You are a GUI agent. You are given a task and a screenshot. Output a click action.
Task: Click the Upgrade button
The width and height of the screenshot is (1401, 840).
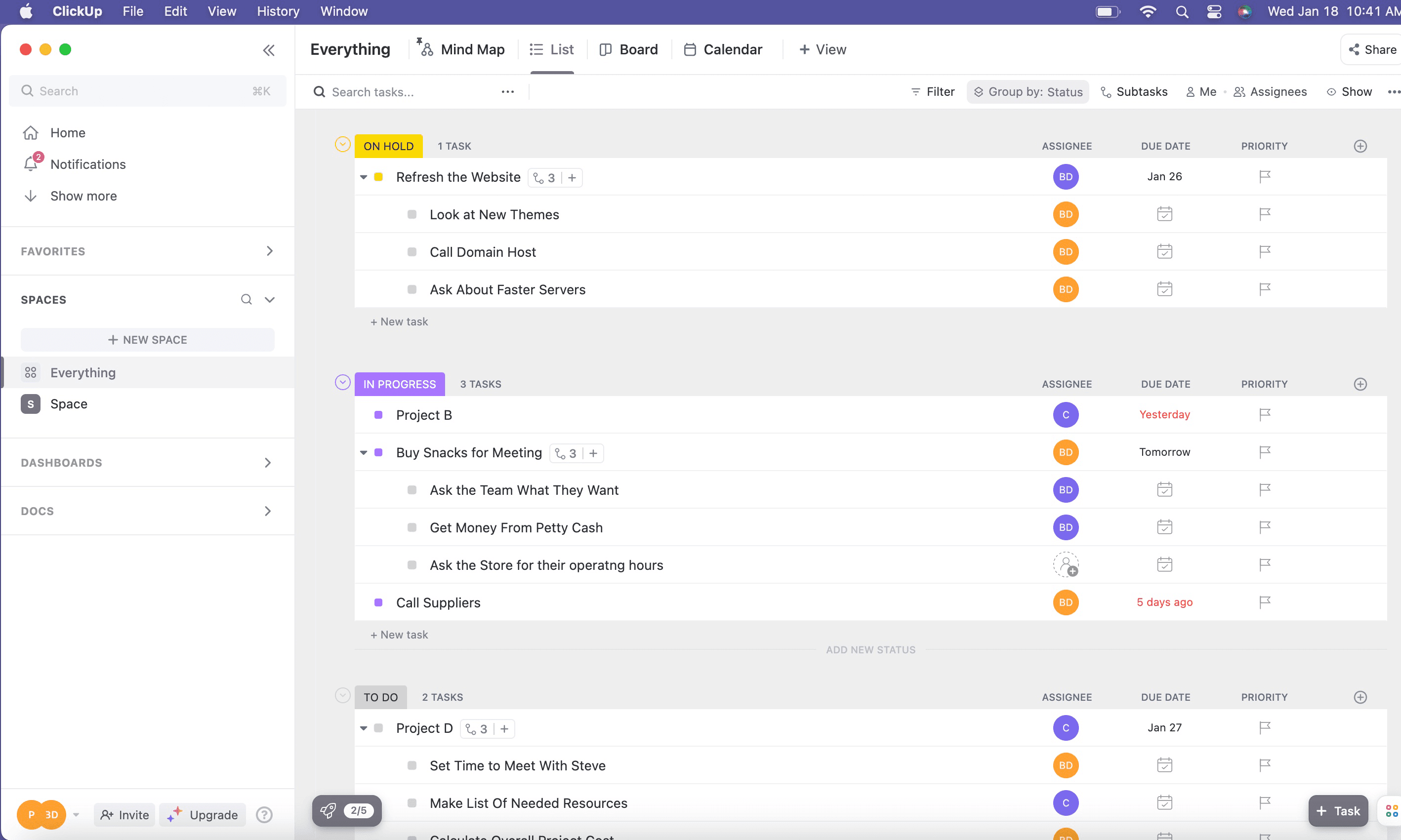coord(203,814)
